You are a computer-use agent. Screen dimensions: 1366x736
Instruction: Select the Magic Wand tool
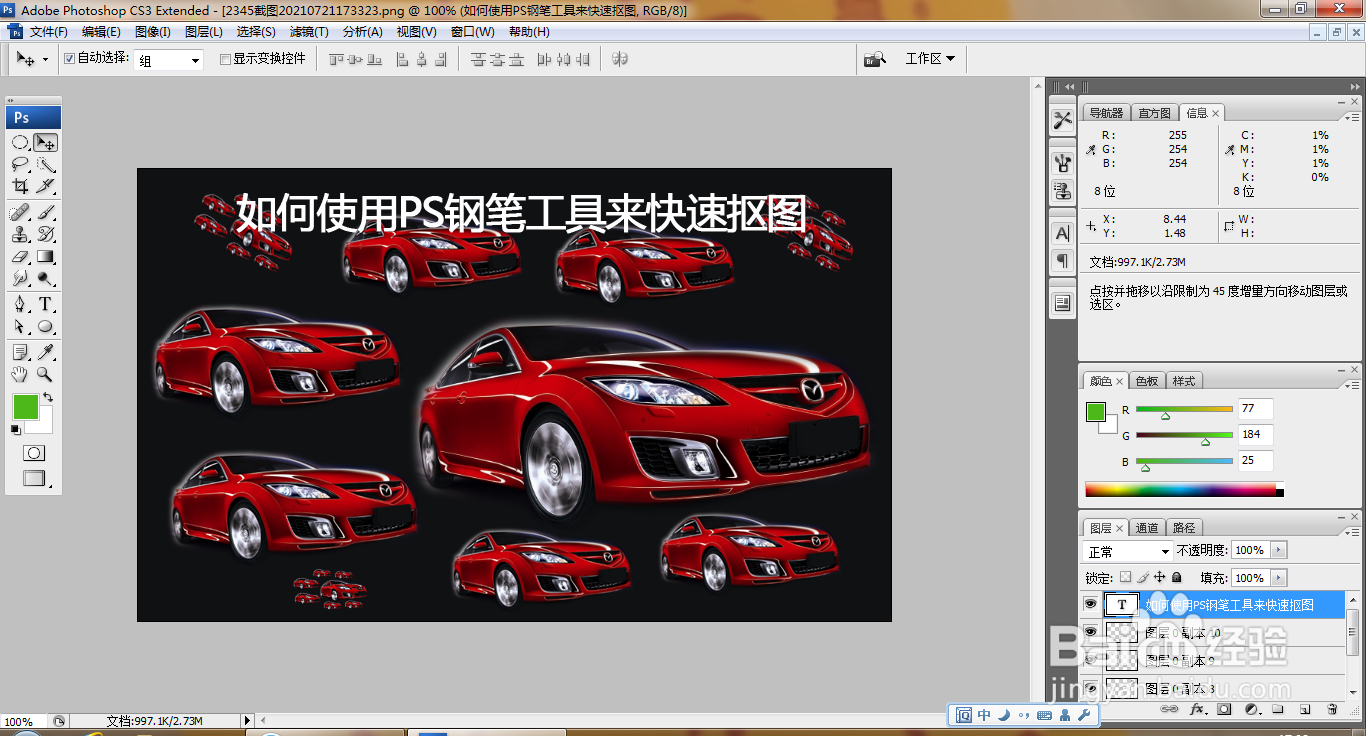click(x=45, y=164)
